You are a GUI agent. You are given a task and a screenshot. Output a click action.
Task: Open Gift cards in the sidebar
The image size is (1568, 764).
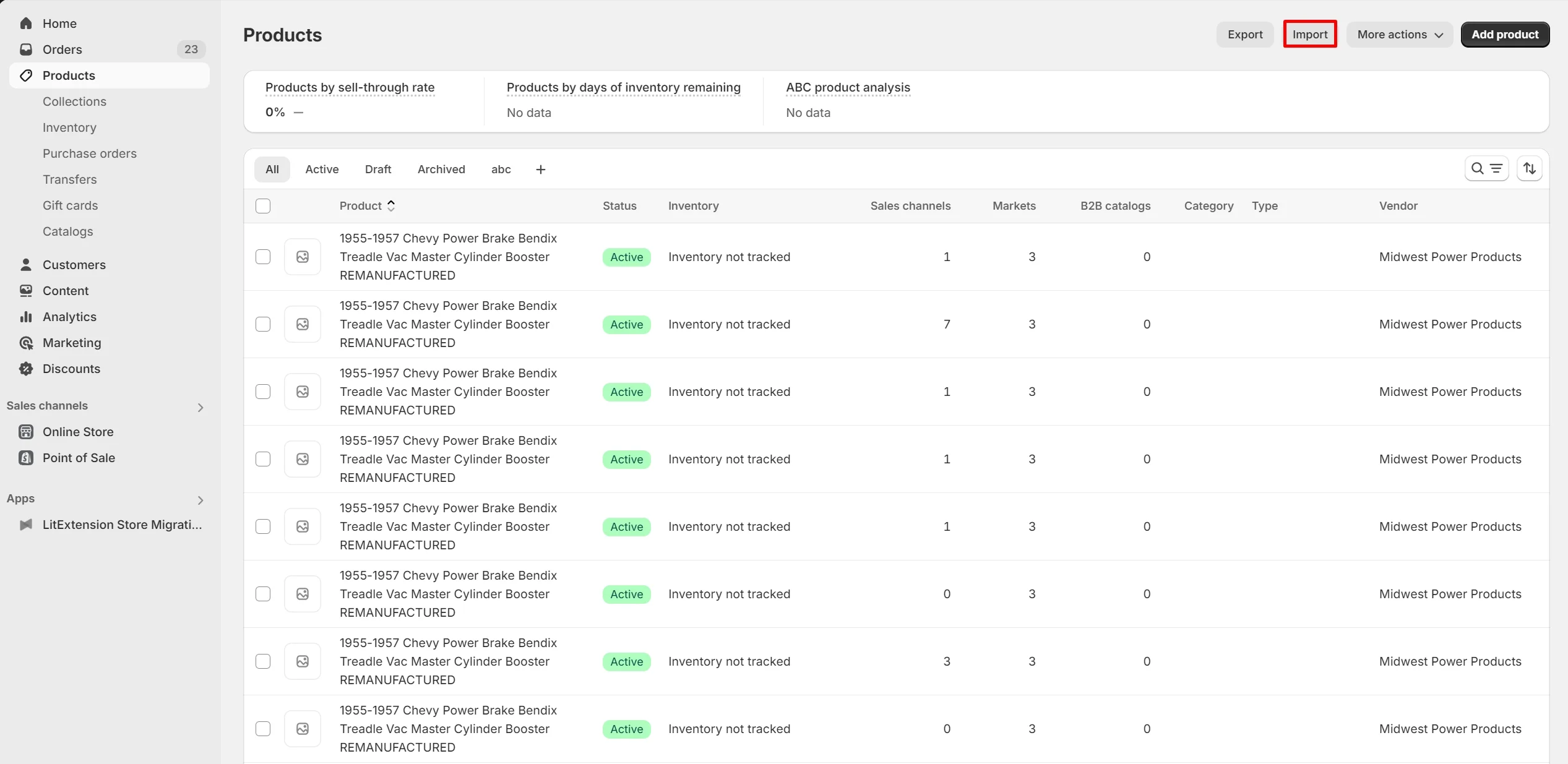pos(70,205)
